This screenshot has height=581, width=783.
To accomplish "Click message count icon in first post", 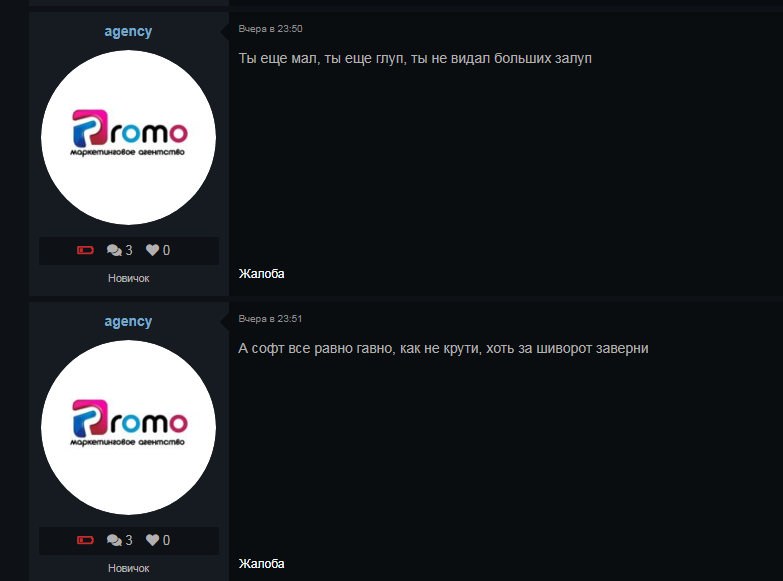I will click(114, 250).
